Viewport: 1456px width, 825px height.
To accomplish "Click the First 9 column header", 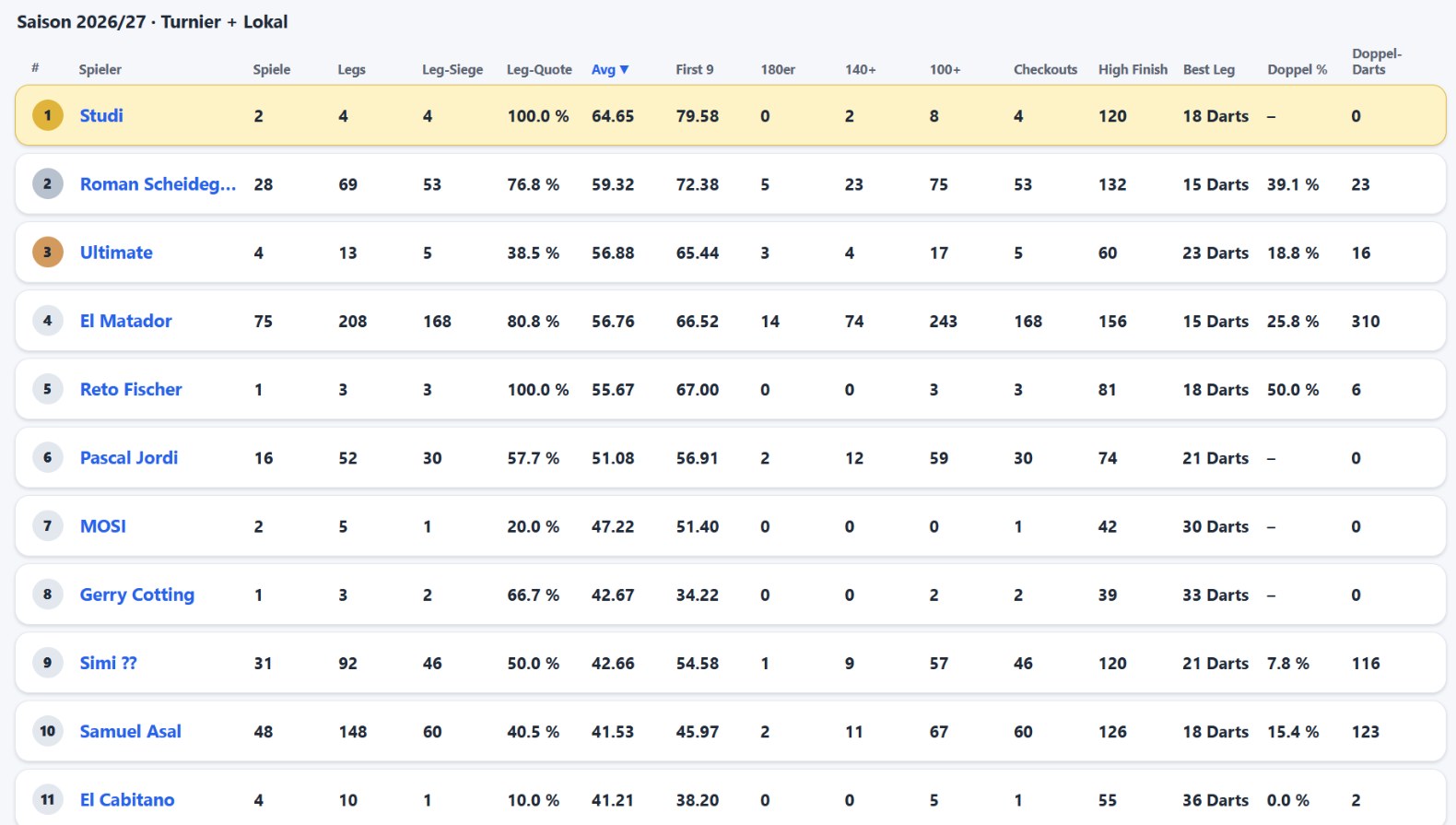I will (695, 69).
